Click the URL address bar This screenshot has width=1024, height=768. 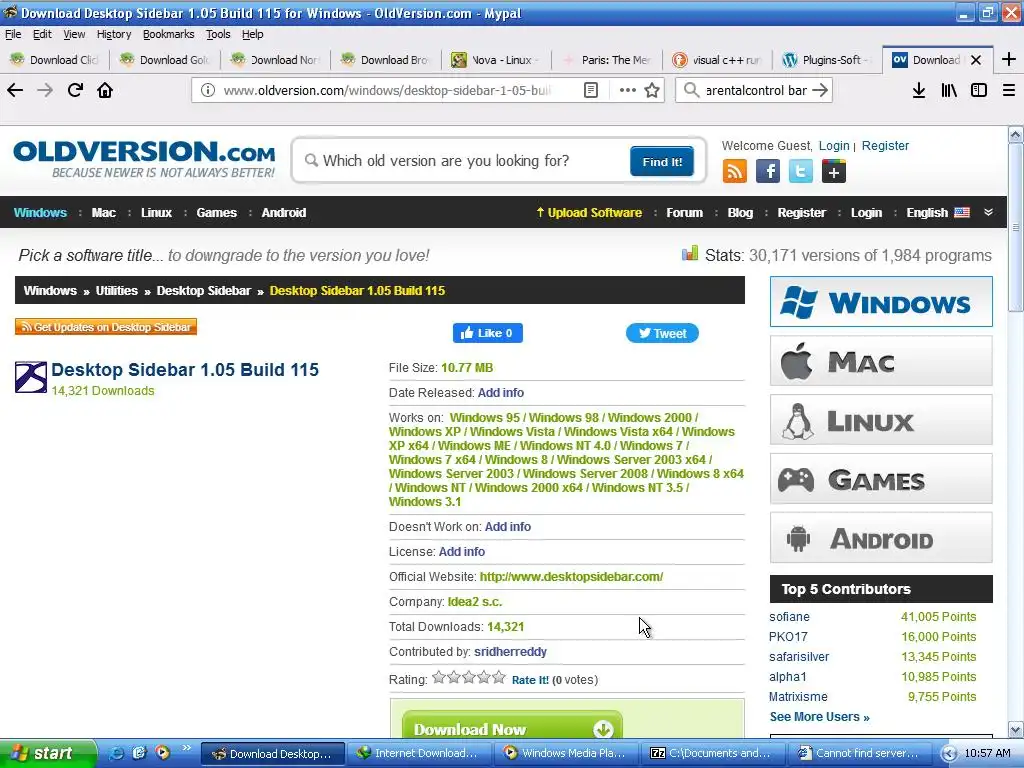tap(387, 90)
